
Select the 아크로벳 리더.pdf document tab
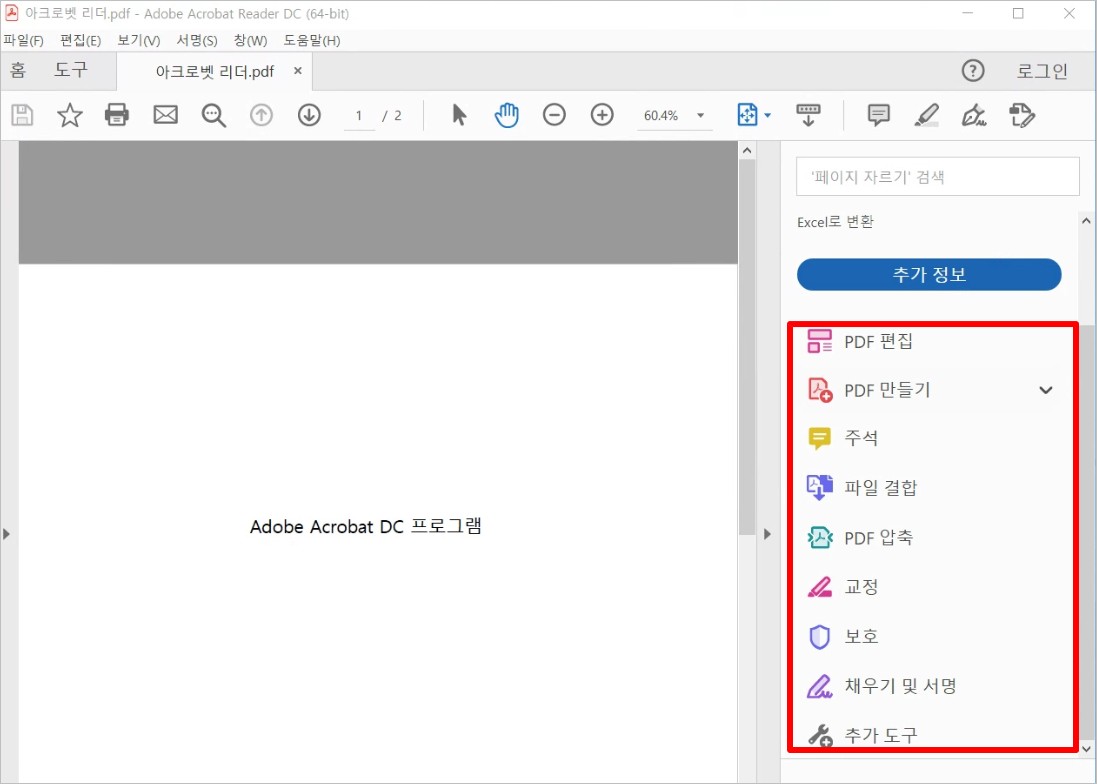(215, 71)
